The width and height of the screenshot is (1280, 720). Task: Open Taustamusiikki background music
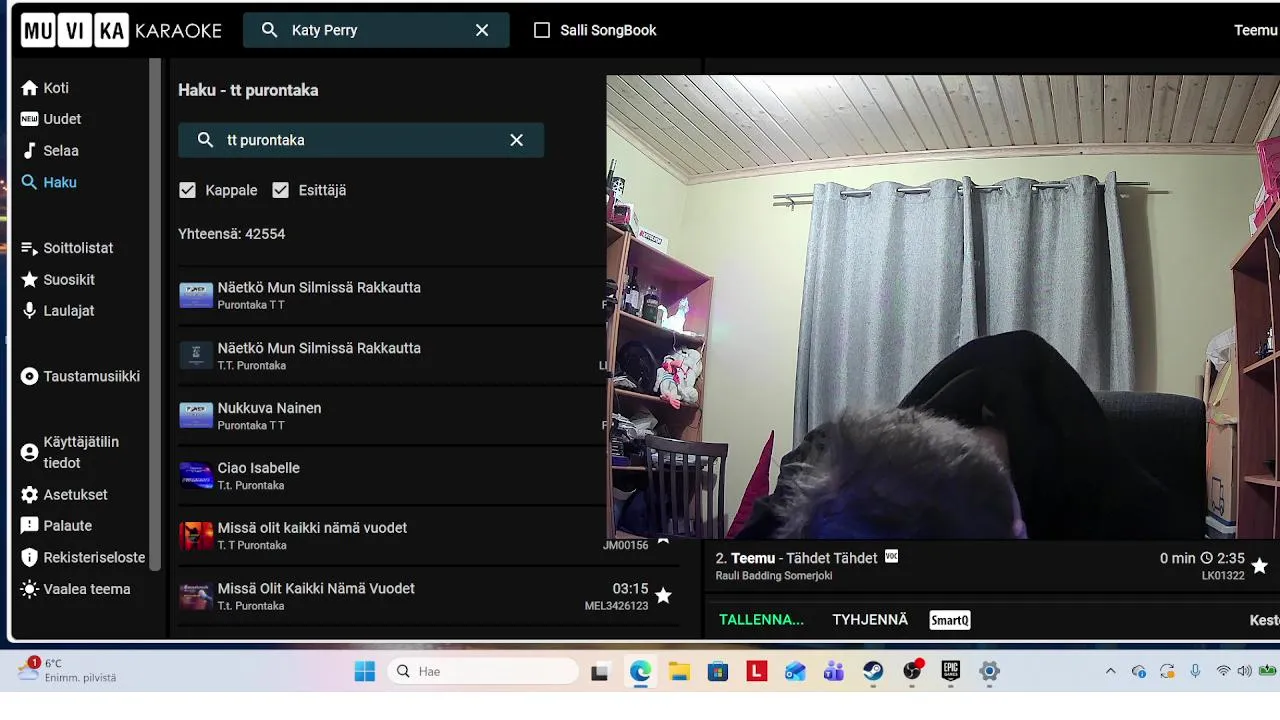click(x=80, y=377)
